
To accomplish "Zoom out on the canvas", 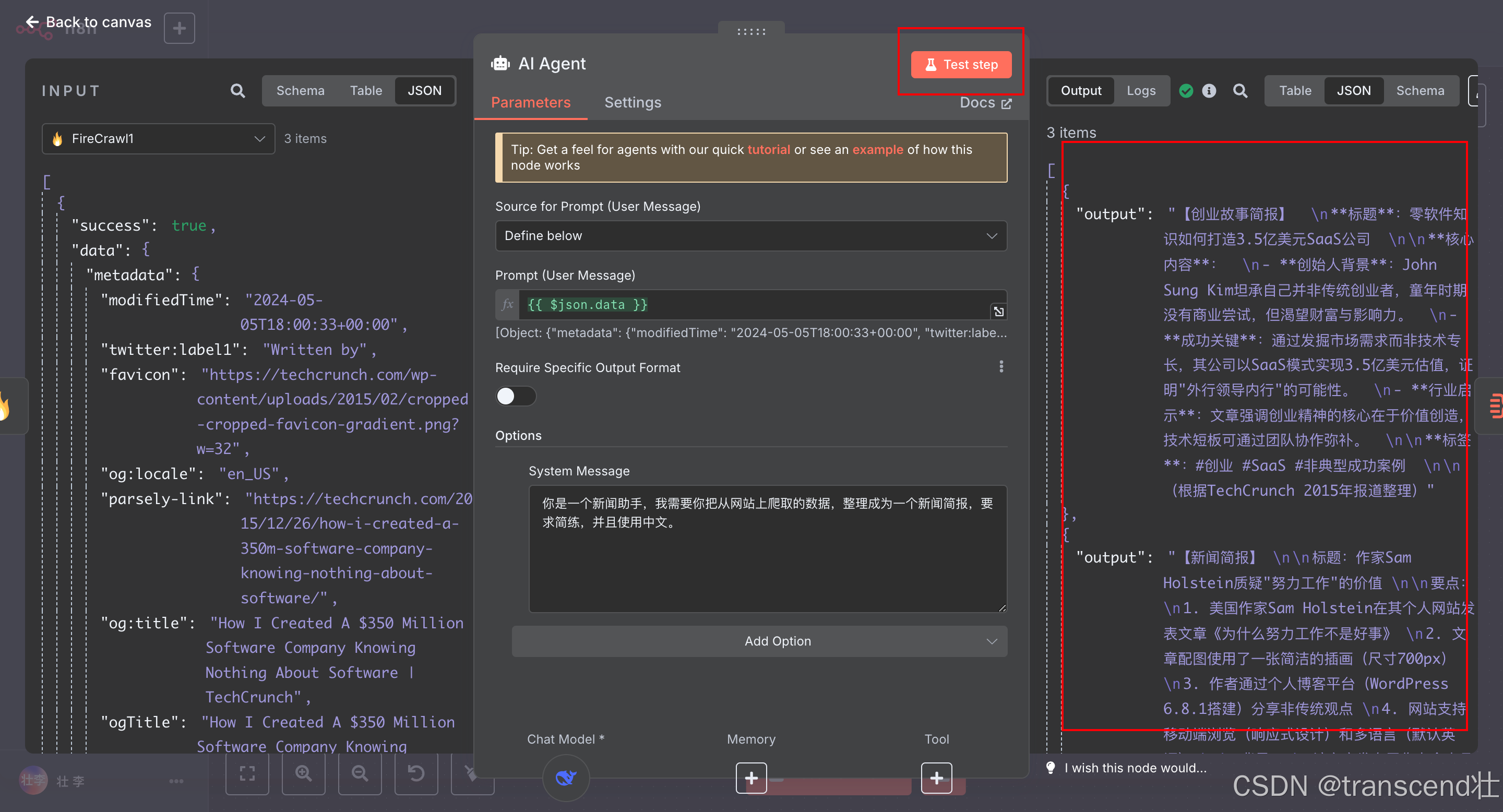I will pyautogui.click(x=360, y=773).
